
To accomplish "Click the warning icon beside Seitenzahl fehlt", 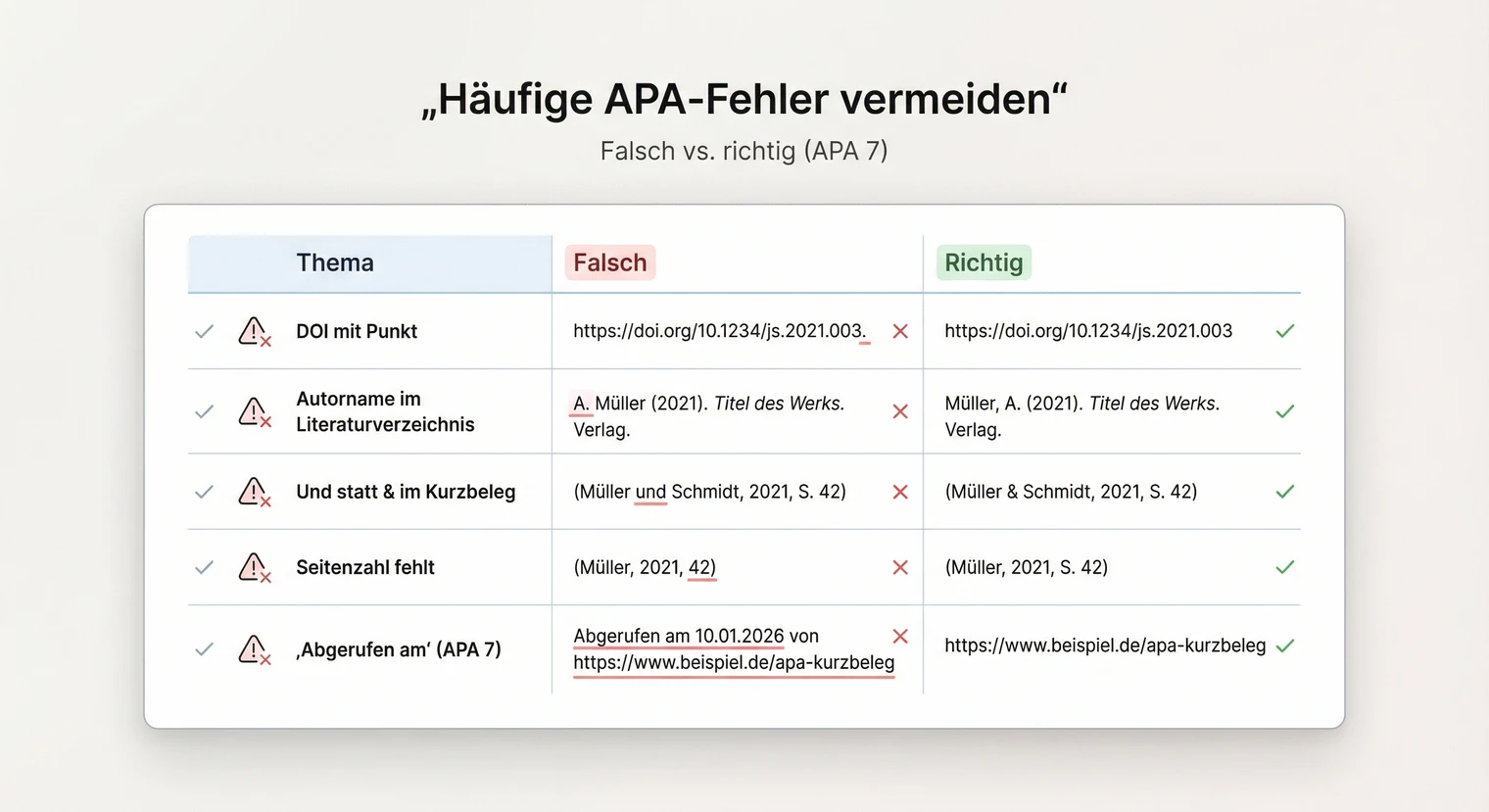I will coord(254,567).
